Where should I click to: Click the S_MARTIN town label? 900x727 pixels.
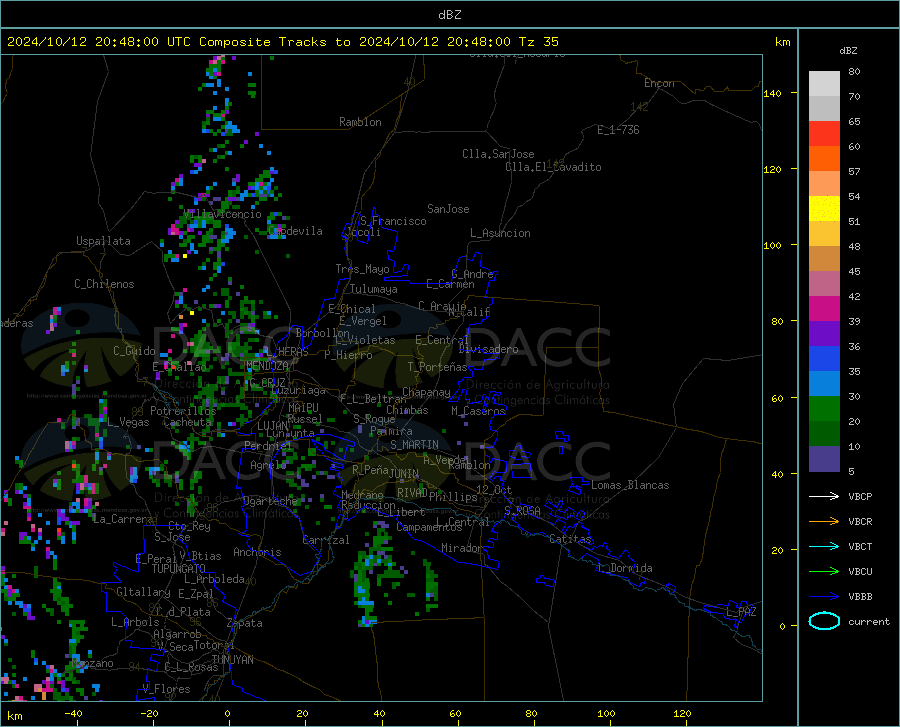414,445
